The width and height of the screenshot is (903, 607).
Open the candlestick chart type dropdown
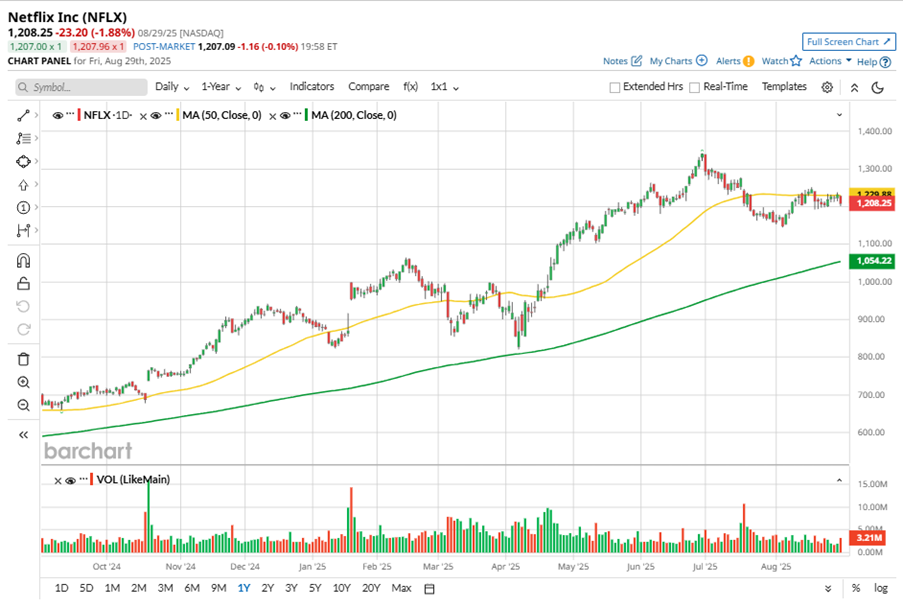[x=264, y=88]
